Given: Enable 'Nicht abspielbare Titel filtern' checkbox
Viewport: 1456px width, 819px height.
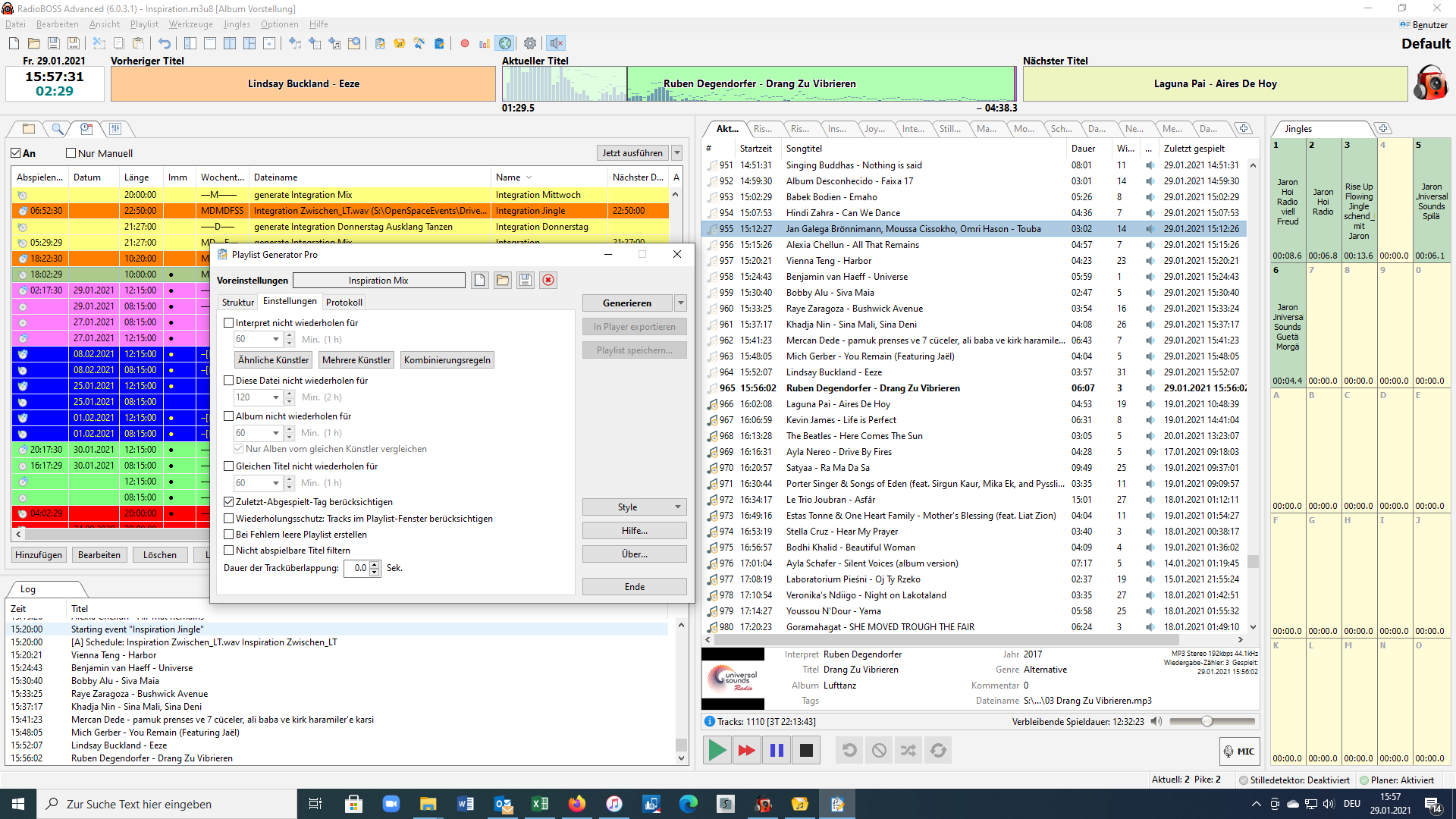Looking at the screenshot, I should [x=228, y=550].
